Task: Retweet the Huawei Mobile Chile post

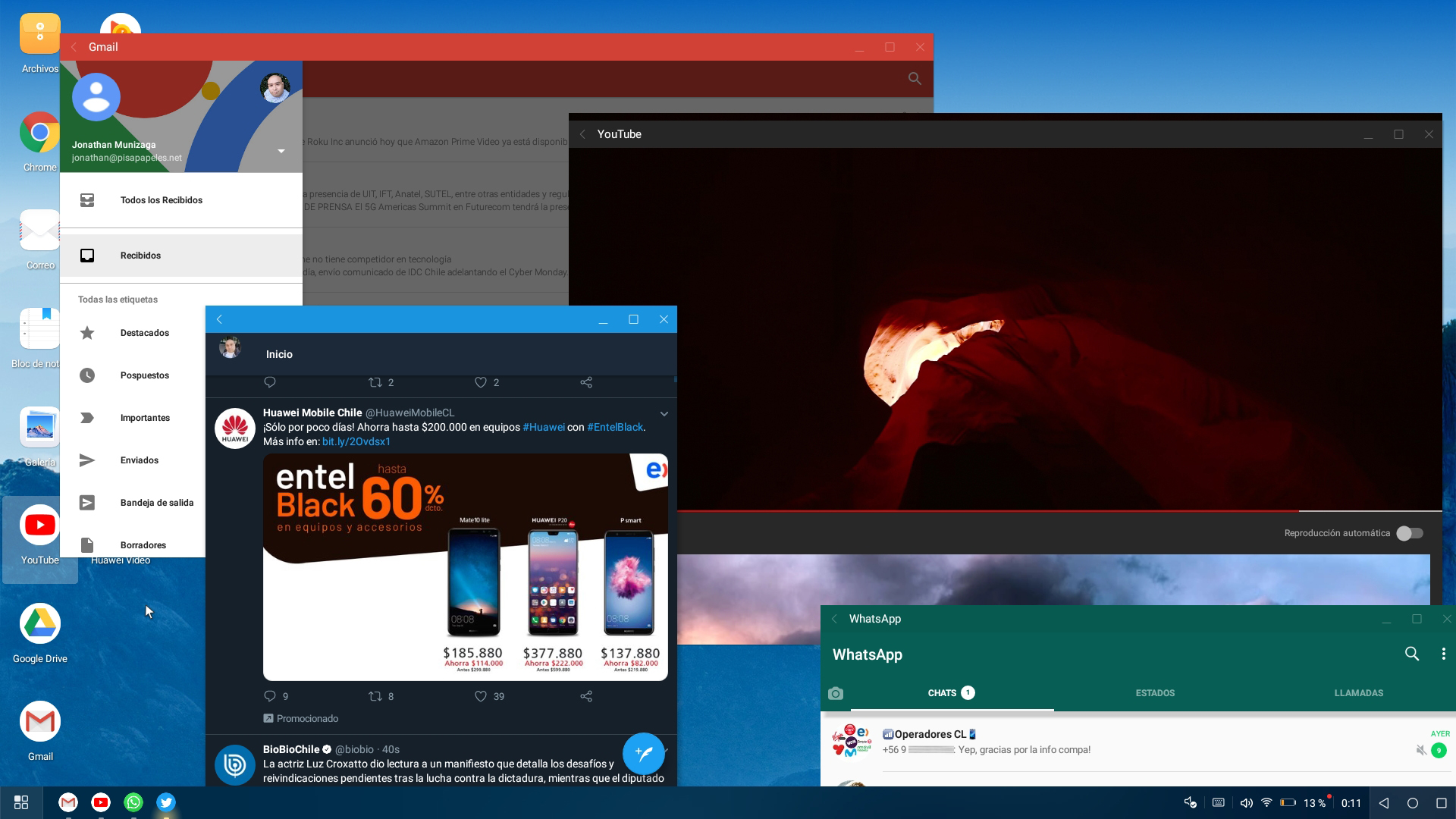Action: (x=375, y=696)
